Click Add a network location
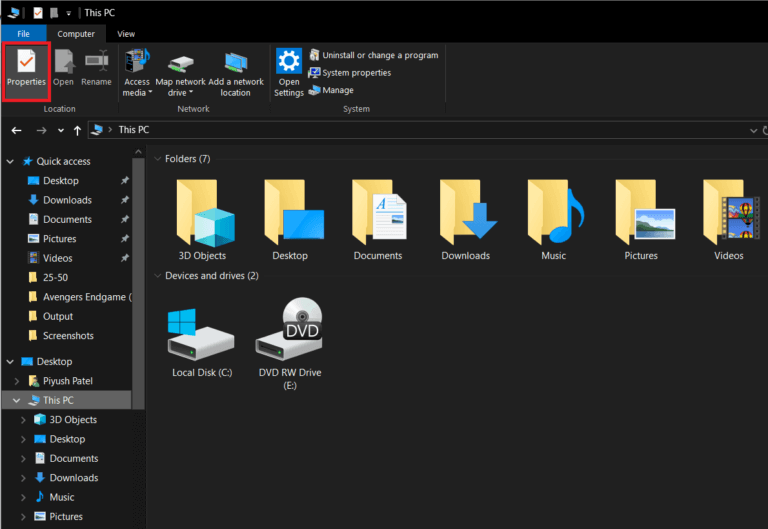 click(x=236, y=72)
